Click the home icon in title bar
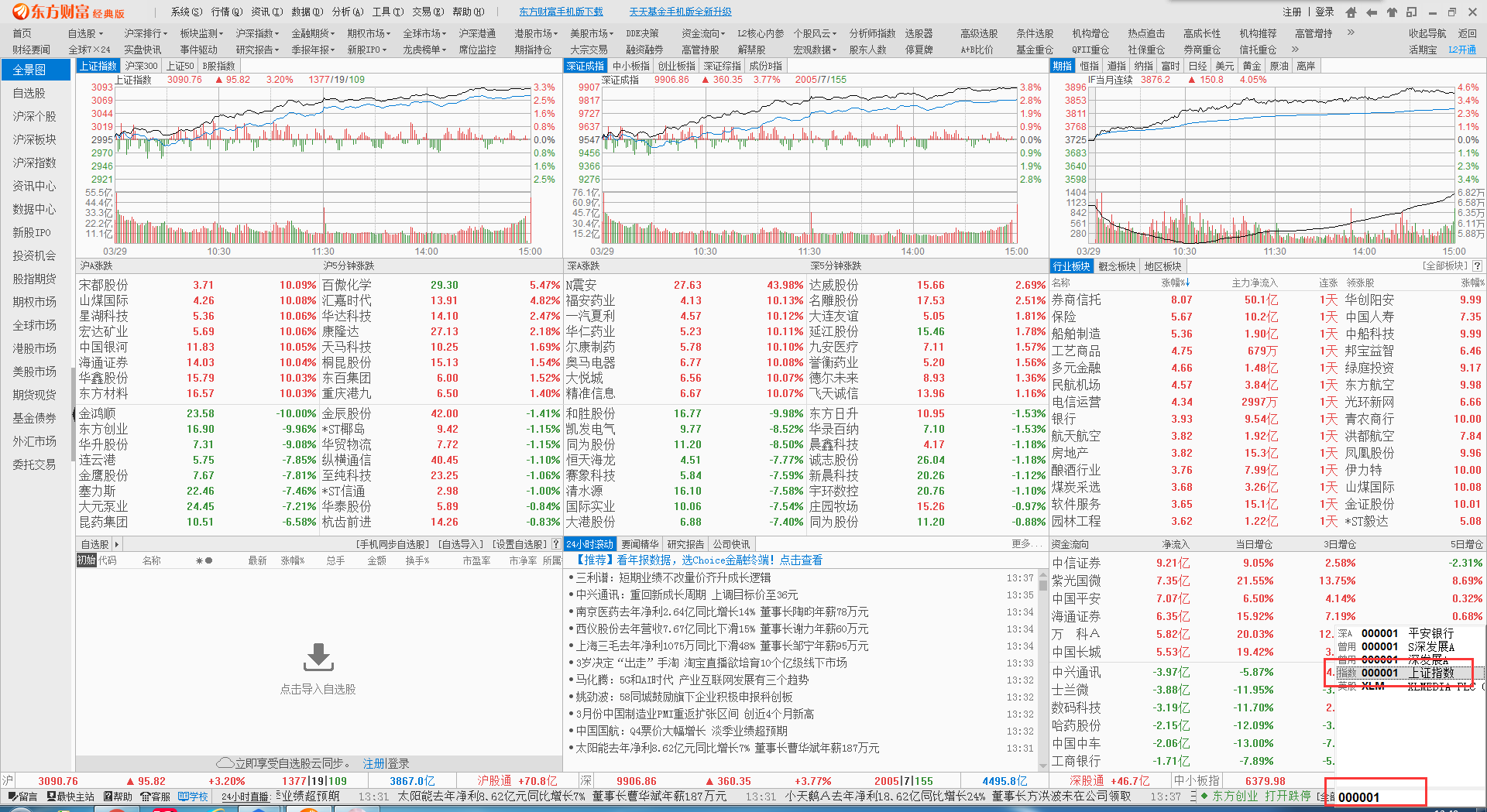 (x=1351, y=12)
